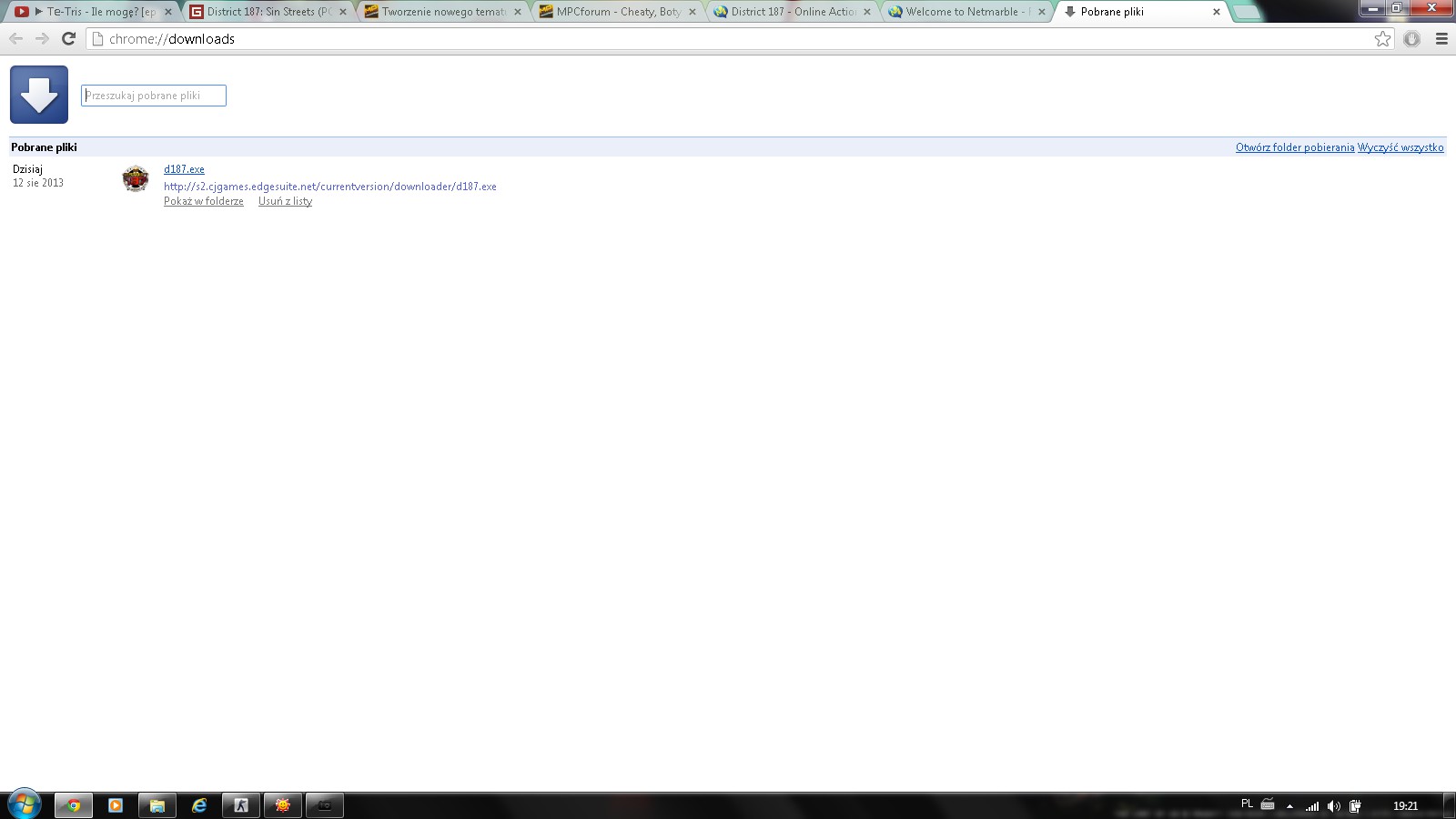Click the browser forward arrow
The width and height of the screenshot is (1456, 819).
tap(42, 38)
